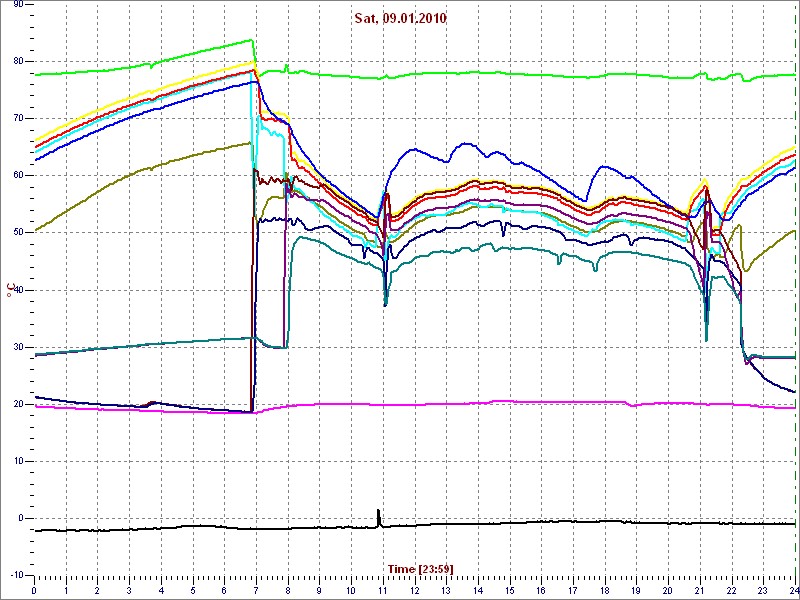The height and width of the screenshot is (600, 800).
Task: Click hour label 17 on the time axis
Action: 573,591
